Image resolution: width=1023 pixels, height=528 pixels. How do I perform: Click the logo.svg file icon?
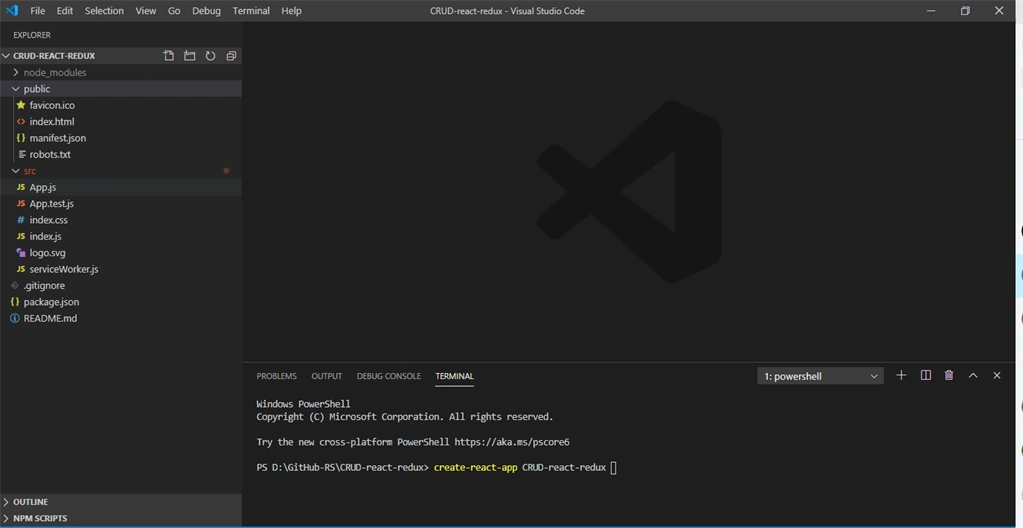[21, 253]
